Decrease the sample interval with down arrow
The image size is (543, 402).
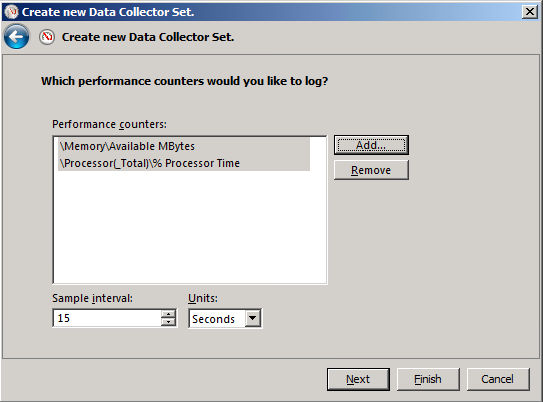coord(168,322)
